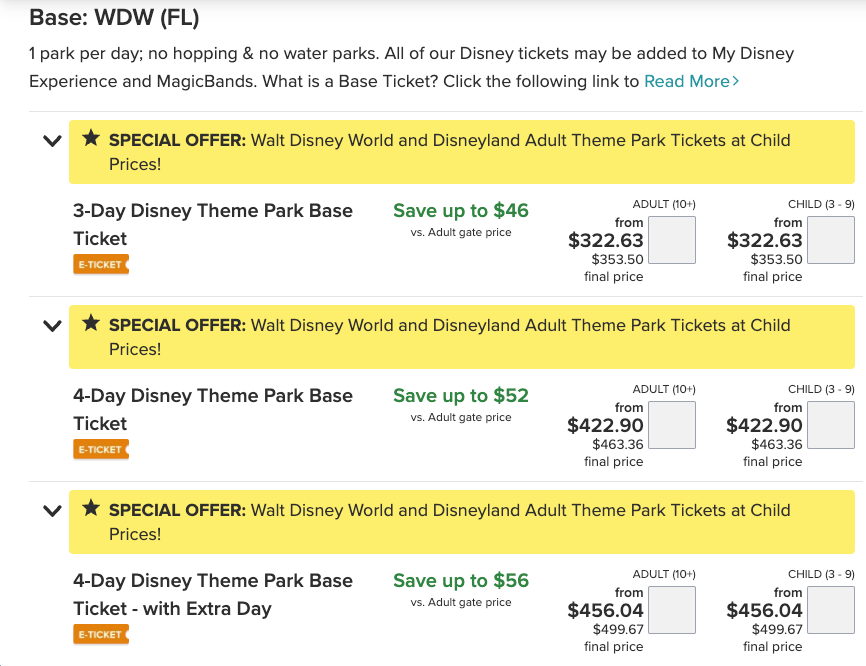Collapse the third special offer chevron
866x666 pixels.
click(53, 511)
